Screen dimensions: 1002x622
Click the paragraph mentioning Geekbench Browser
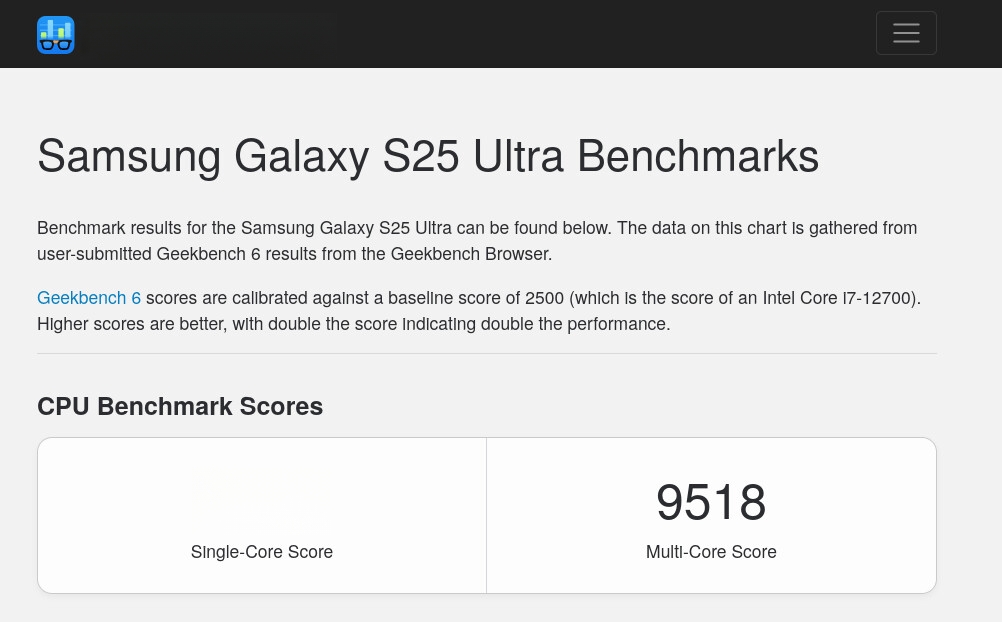[477, 241]
